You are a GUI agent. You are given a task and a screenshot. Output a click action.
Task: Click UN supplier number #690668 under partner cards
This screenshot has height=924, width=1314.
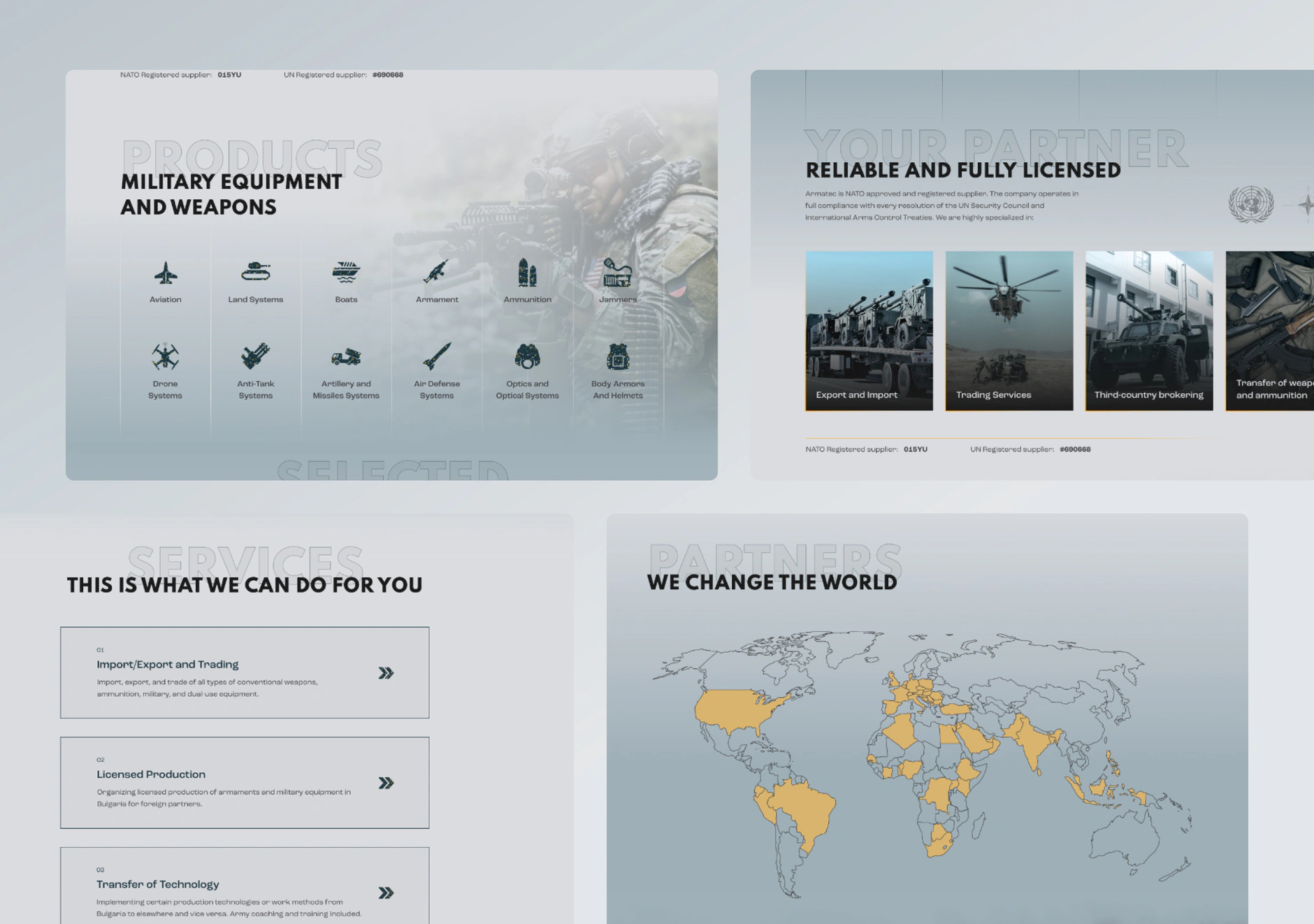pos(1075,449)
